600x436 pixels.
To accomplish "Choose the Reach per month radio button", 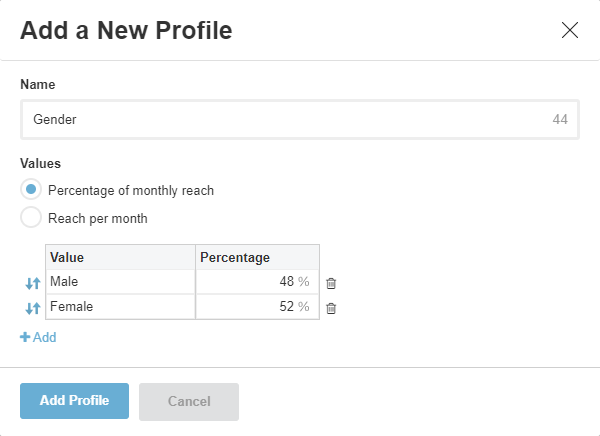I will [x=31, y=217].
